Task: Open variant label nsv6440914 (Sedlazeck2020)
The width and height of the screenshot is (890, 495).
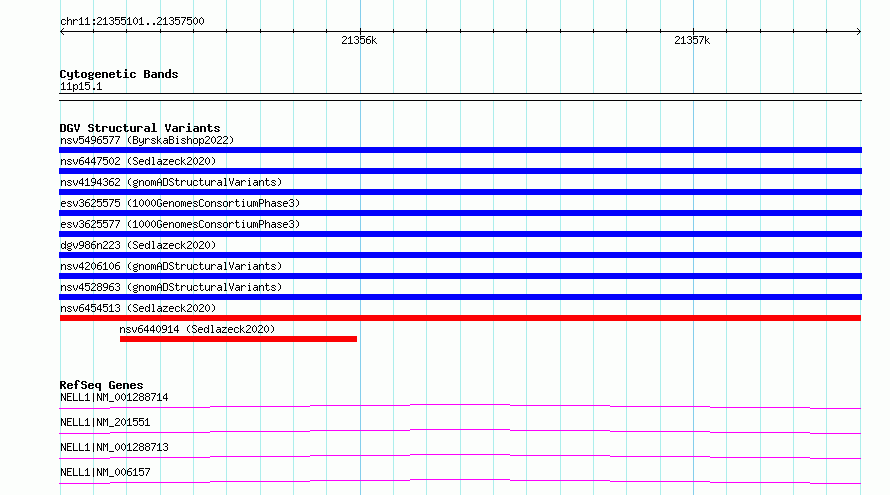Action: tap(197, 329)
